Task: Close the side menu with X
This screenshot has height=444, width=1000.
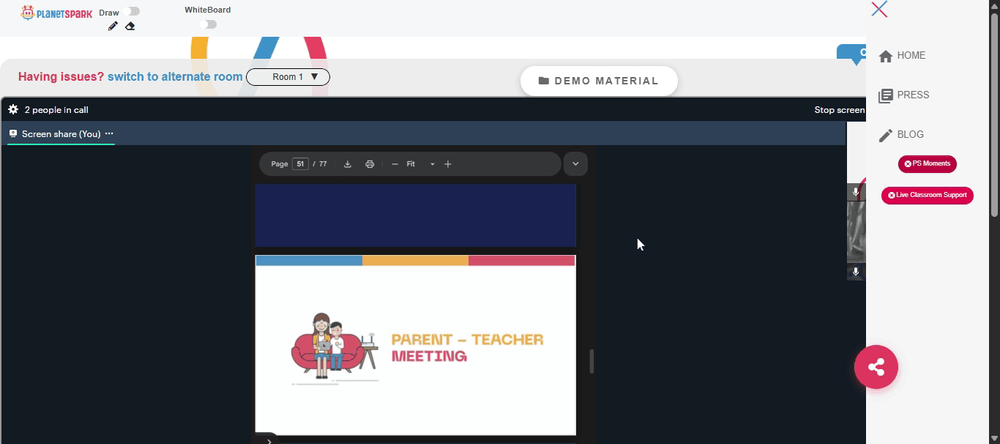Action: coord(879,9)
